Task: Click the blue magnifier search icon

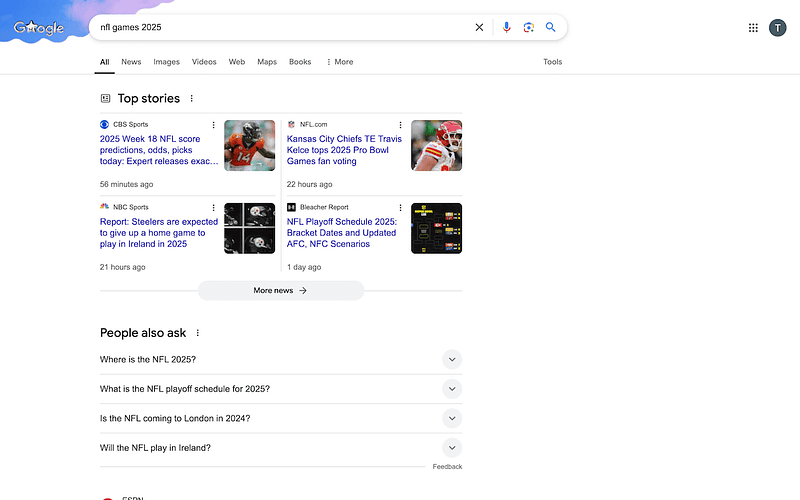Action: pyautogui.click(x=551, y=28)
